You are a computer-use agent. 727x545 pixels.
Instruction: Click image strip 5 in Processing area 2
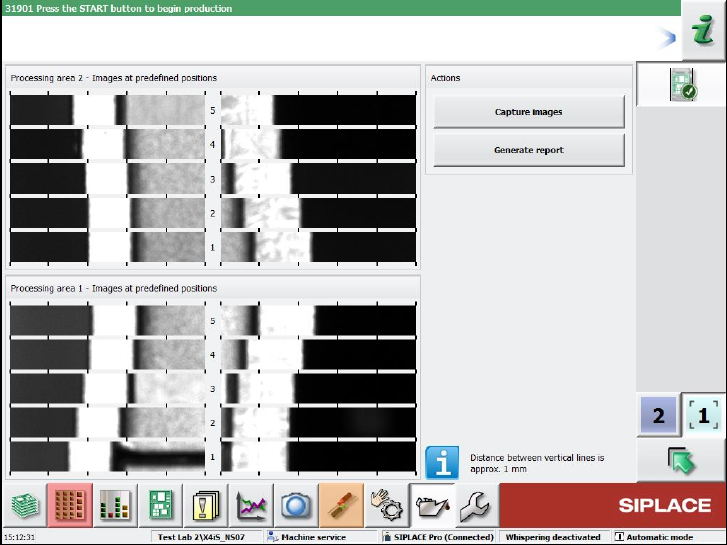pyautogui.click(x=213, y=110)
